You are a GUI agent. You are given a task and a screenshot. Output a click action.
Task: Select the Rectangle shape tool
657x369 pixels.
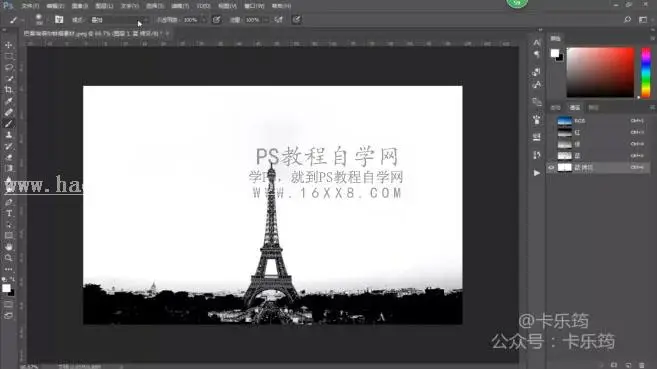[8, 236]
